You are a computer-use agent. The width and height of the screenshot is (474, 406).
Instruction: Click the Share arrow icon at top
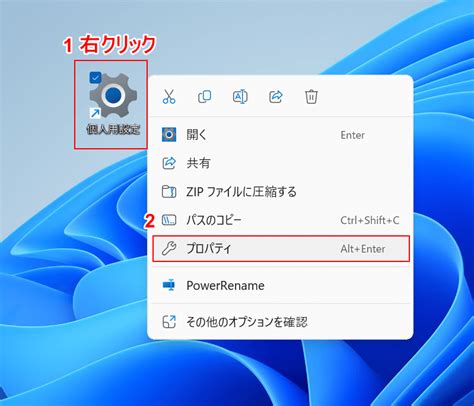pyautogui.click(x=276, y=97)
